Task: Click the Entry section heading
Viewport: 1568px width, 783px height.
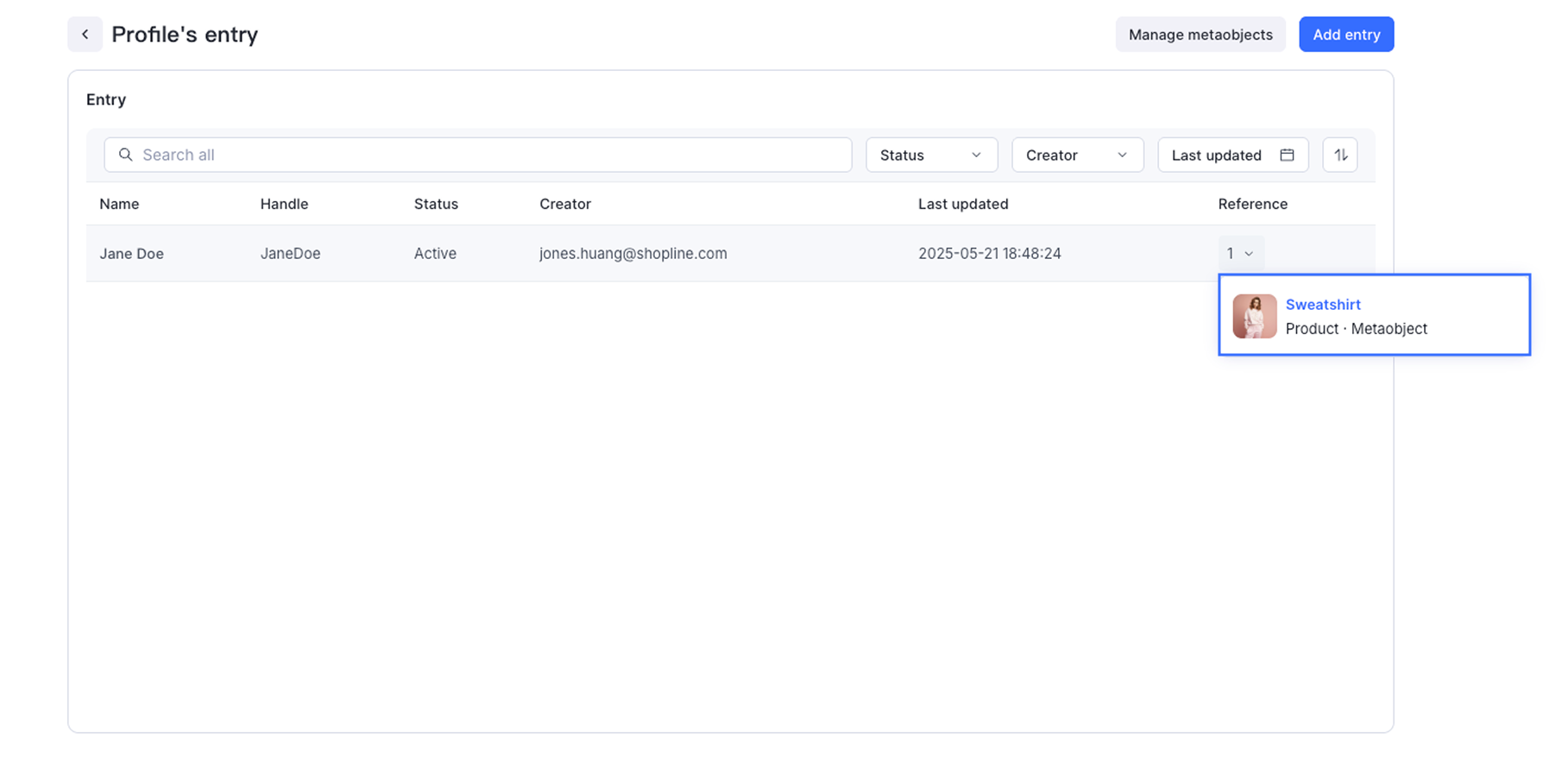Action: coord(106,100)
